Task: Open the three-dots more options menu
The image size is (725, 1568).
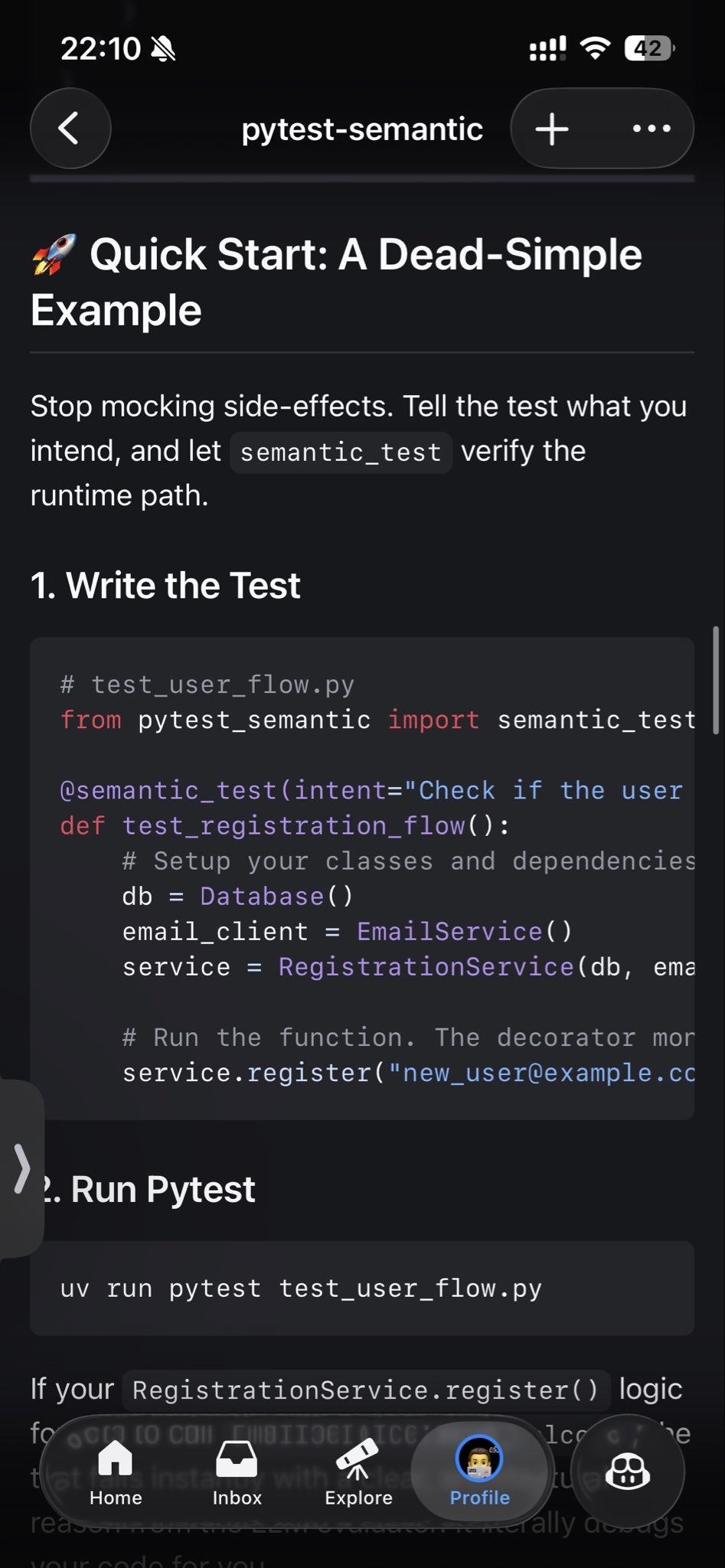Action: tap(652, 129)
